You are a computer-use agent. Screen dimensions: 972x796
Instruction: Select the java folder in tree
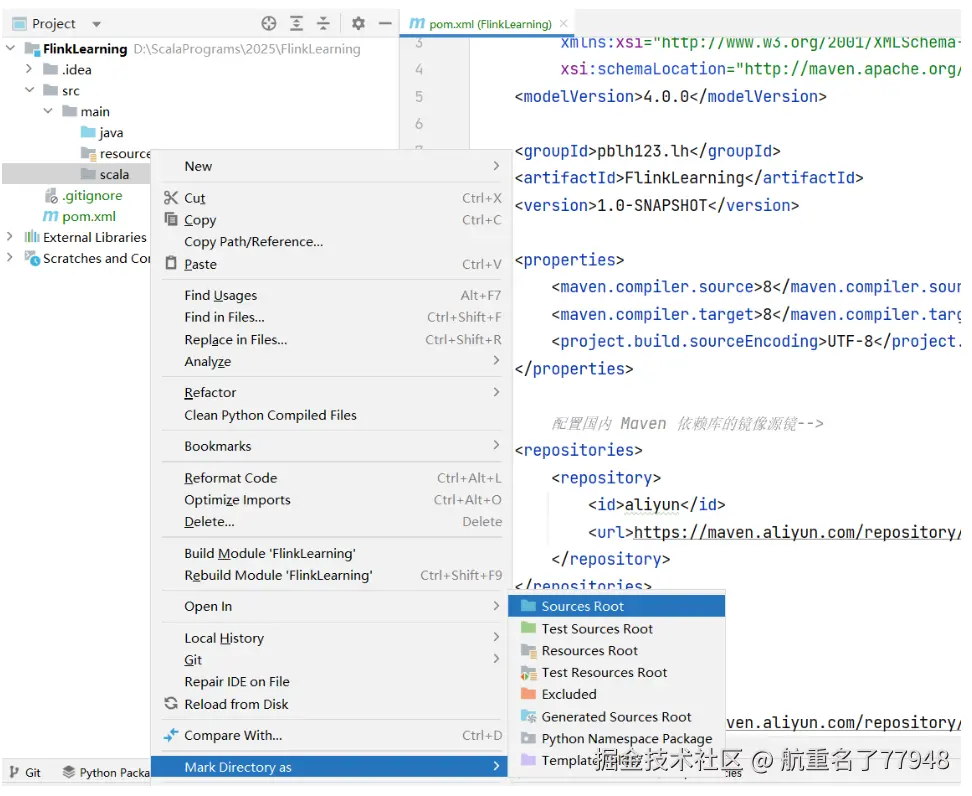[102, 133]
